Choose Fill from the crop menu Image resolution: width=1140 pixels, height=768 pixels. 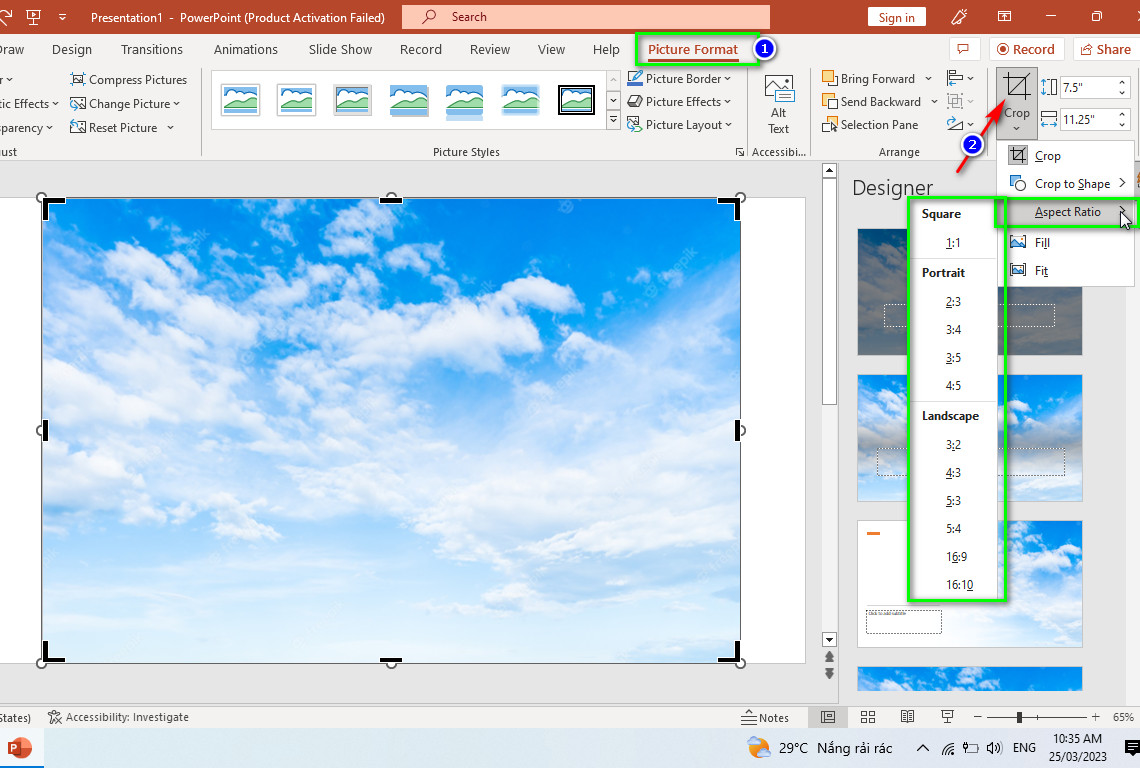(x=1067, y=242)
